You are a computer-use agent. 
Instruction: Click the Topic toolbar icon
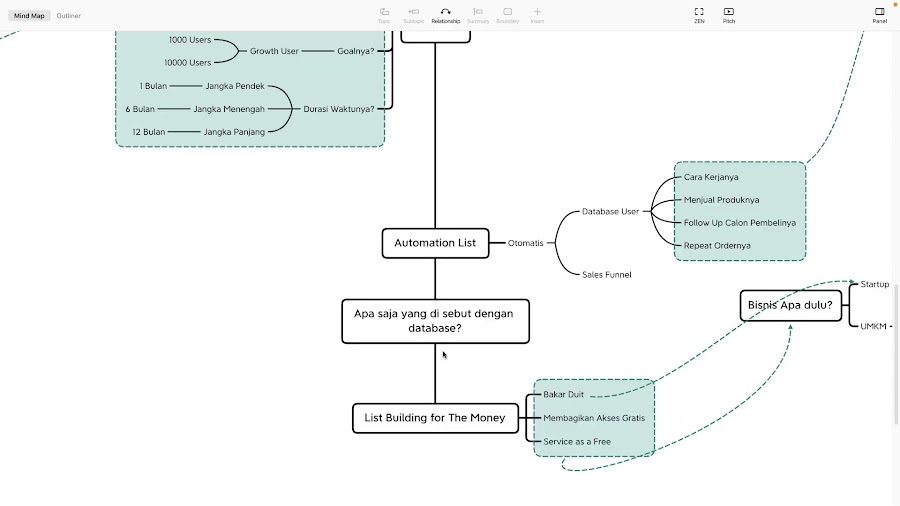coord(384,15)
